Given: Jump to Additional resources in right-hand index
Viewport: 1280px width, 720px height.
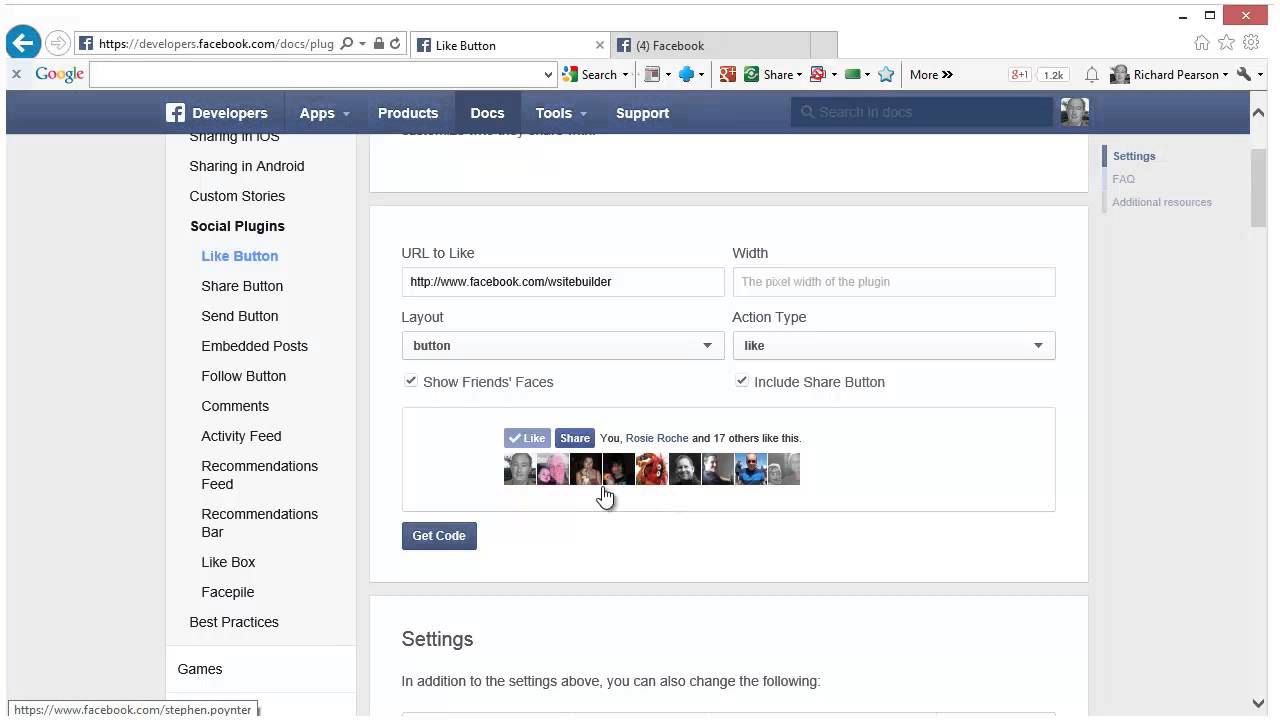Looking at the screenshot, I should 1162,202.
